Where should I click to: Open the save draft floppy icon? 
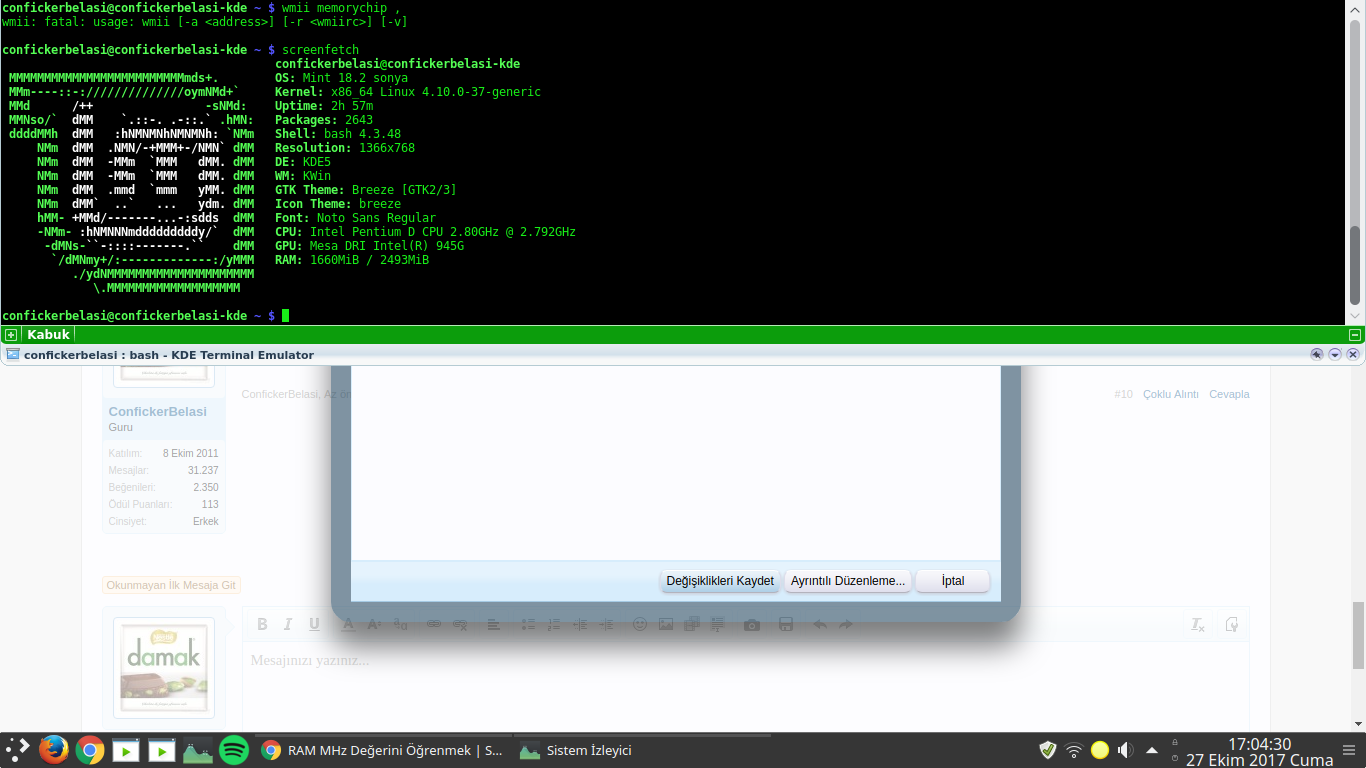coord(786,624)
